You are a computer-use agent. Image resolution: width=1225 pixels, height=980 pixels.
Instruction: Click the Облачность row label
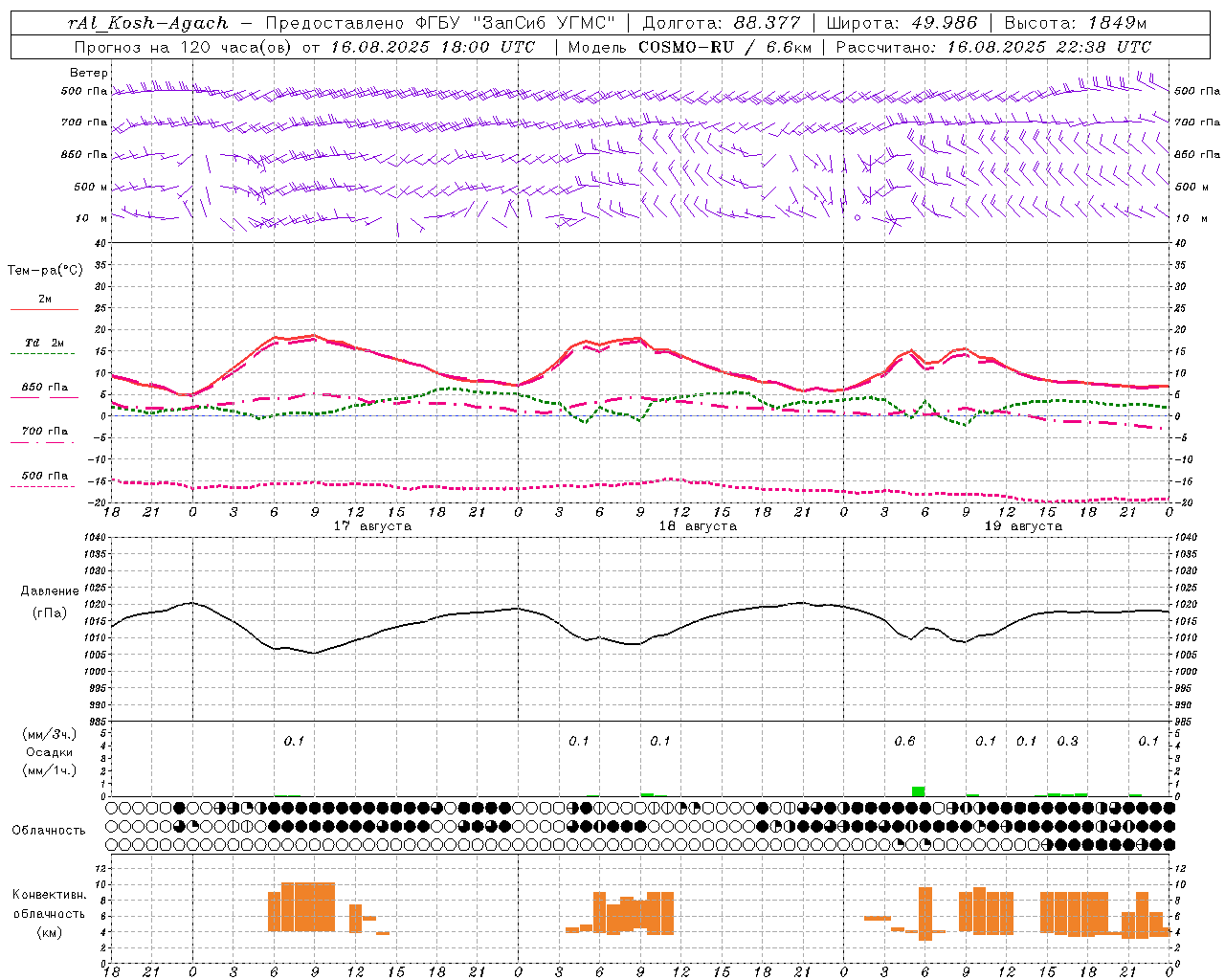pos(49,830)
